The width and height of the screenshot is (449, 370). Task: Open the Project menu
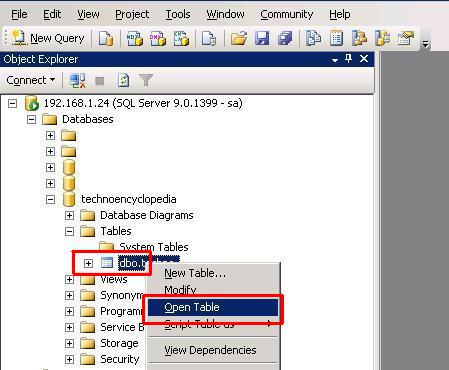click(132, 14)
